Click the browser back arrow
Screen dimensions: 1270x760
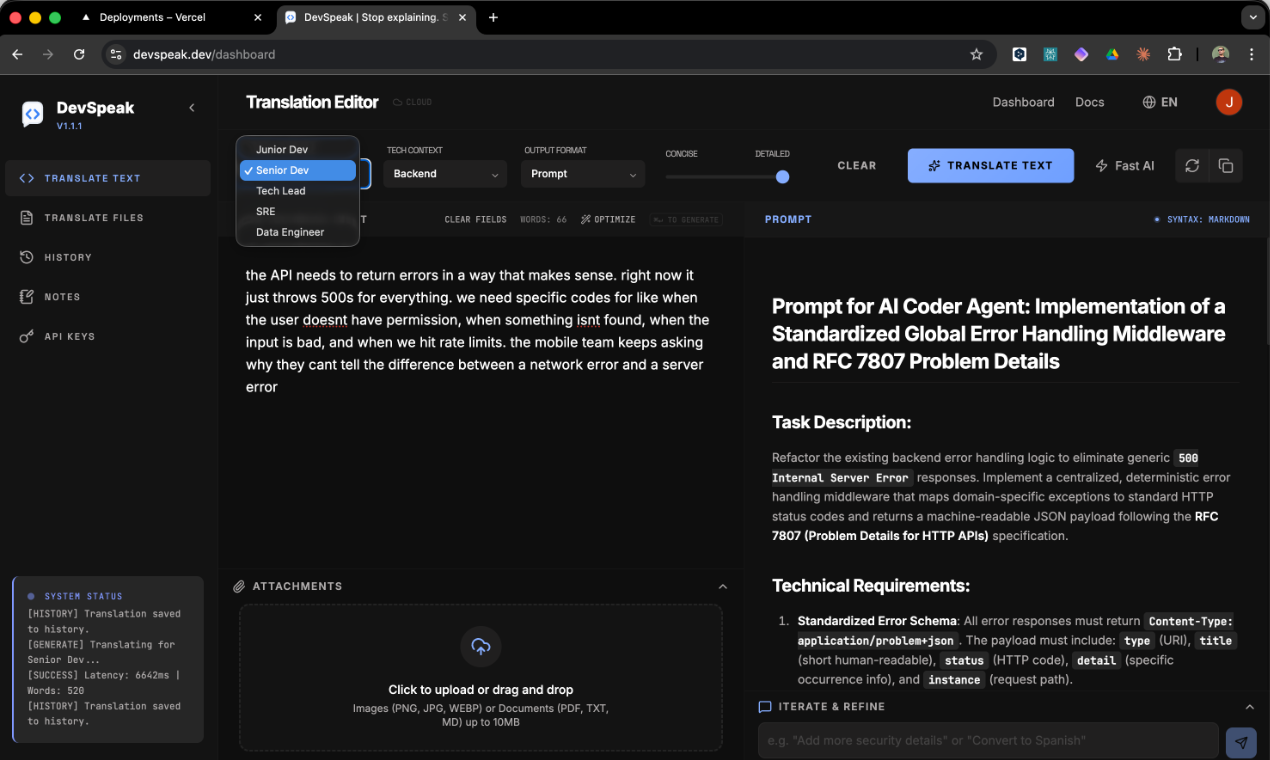click(18, 54)
